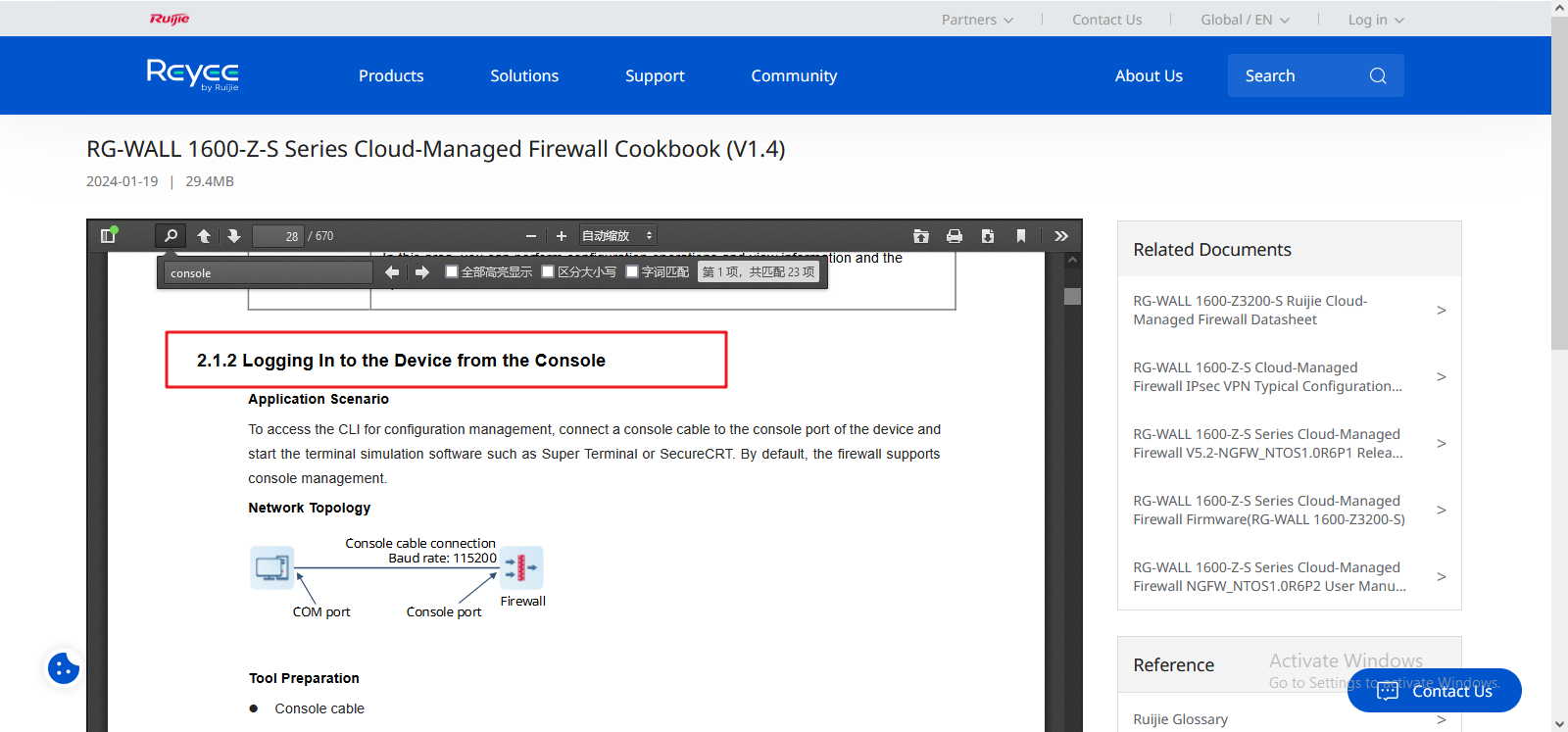Click the Network Topology heading
This screenshot has height=732, width=1568.
[309, 508]
